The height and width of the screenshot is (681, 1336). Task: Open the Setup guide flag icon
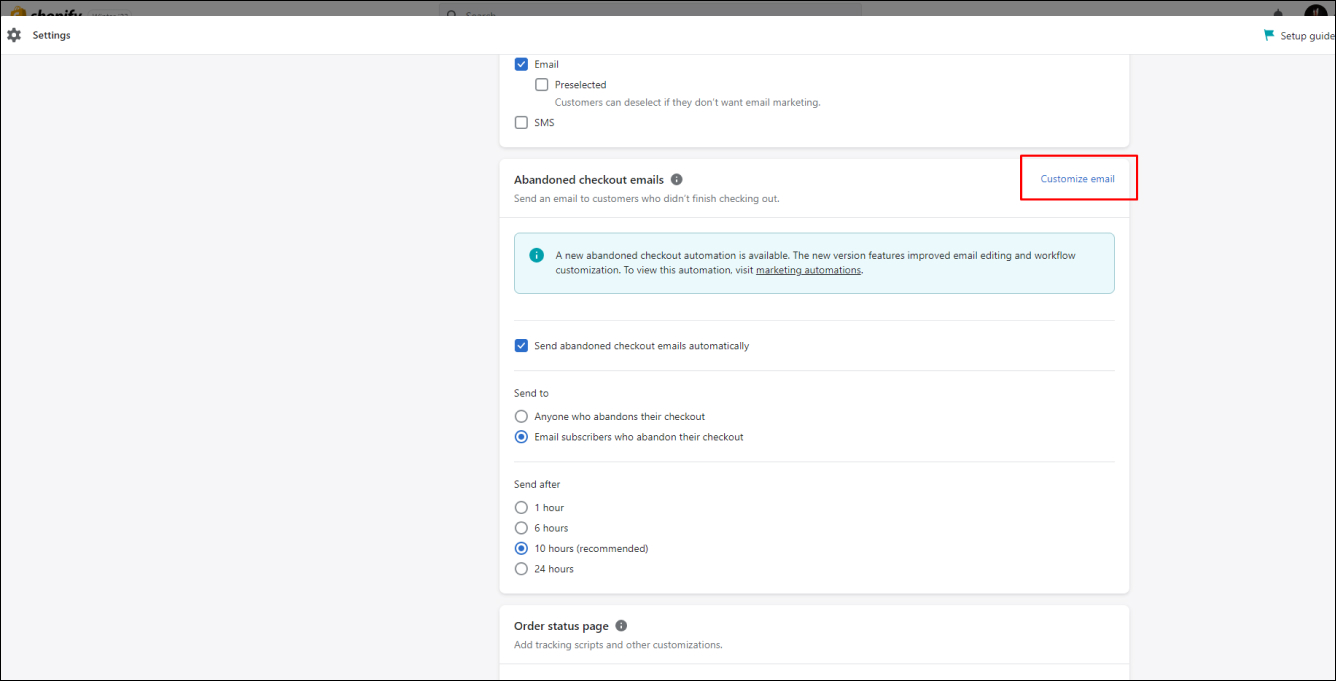coord(1269,35)
